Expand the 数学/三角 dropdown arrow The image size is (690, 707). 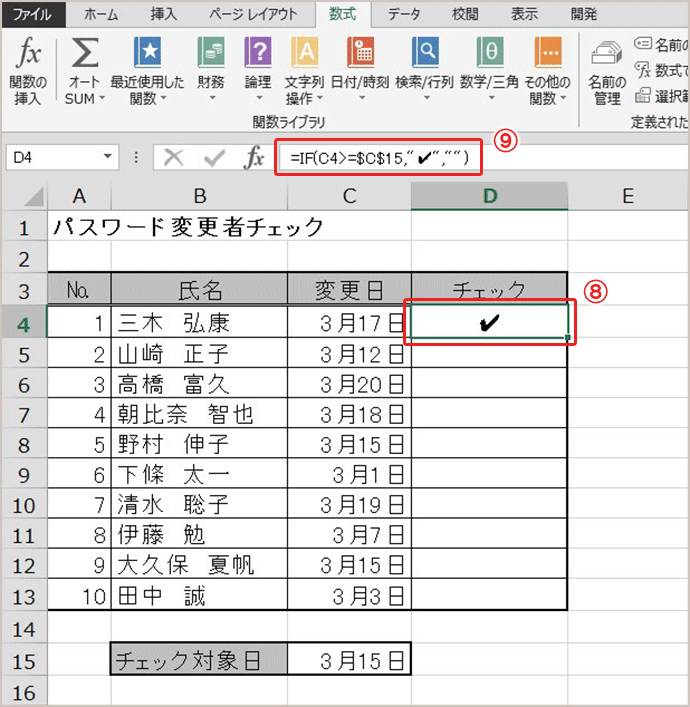click(491, 98)
